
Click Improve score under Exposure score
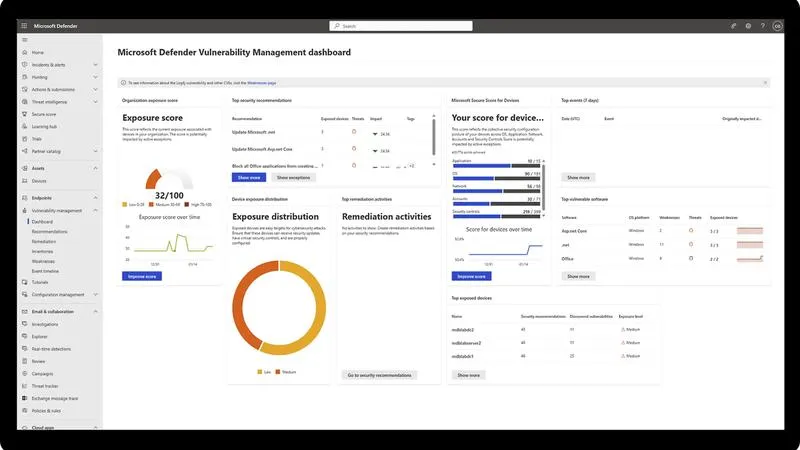pos(142,276)
